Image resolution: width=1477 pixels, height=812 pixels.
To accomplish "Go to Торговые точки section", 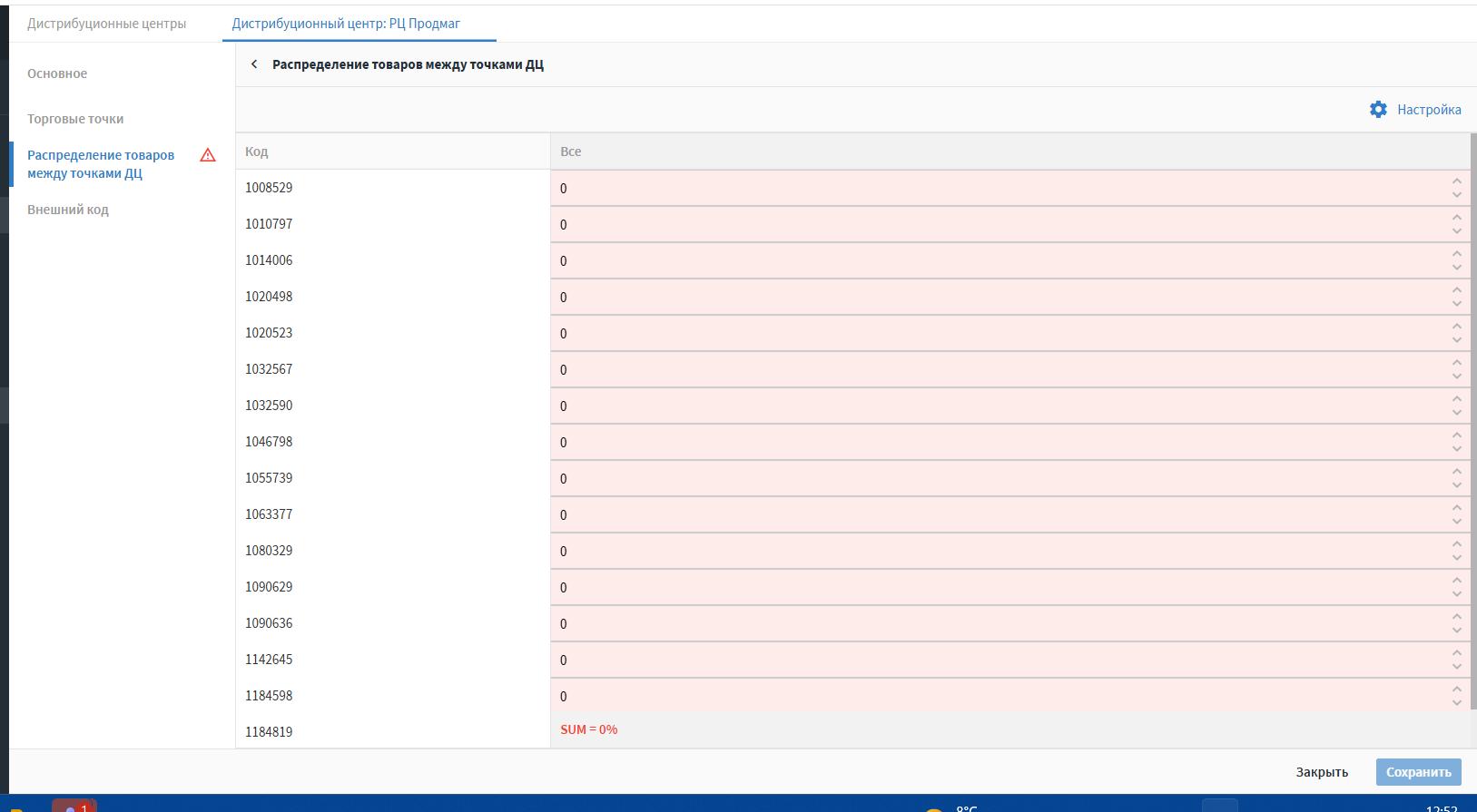I will coord(75,119).
